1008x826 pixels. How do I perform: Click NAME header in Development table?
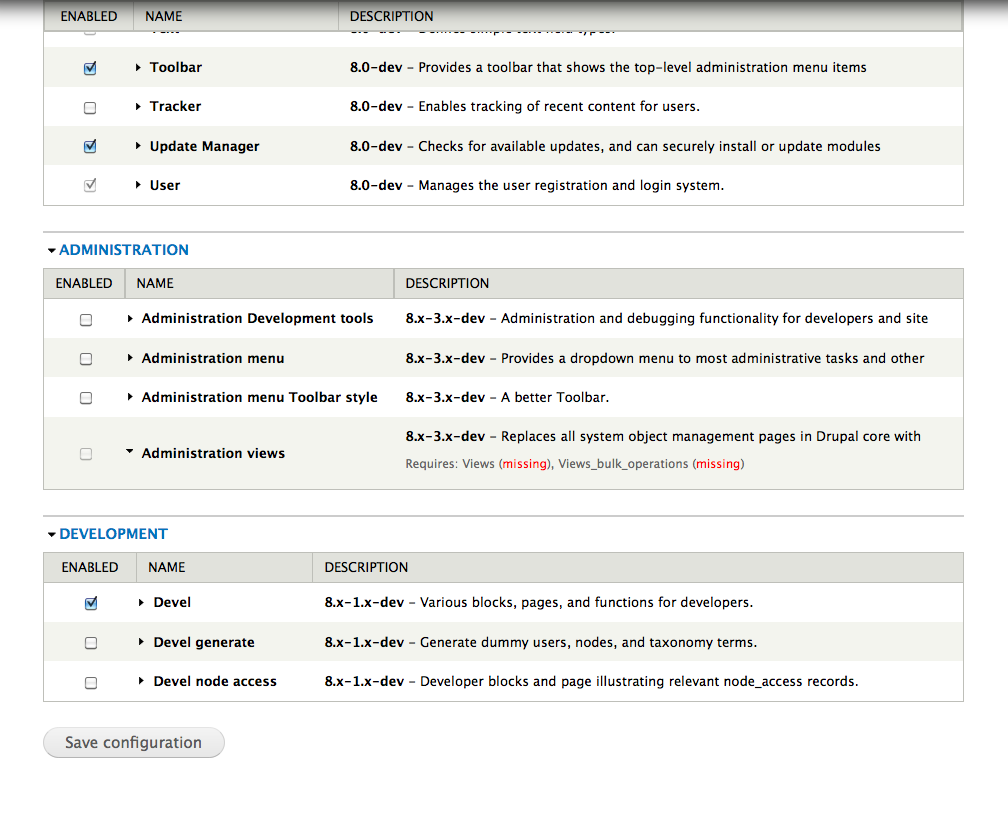coord(166,568)
